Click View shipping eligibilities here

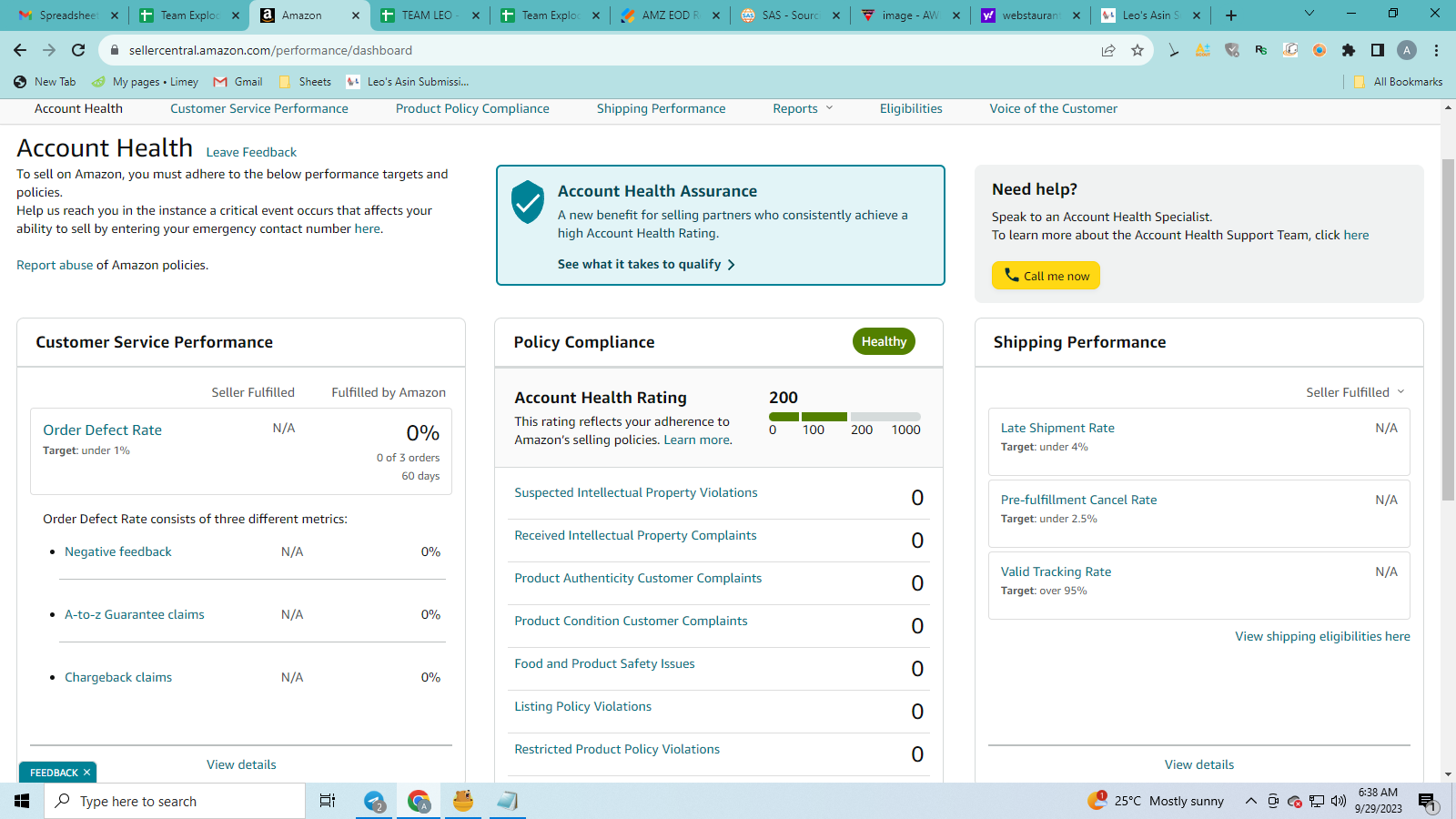(1322, 636)
